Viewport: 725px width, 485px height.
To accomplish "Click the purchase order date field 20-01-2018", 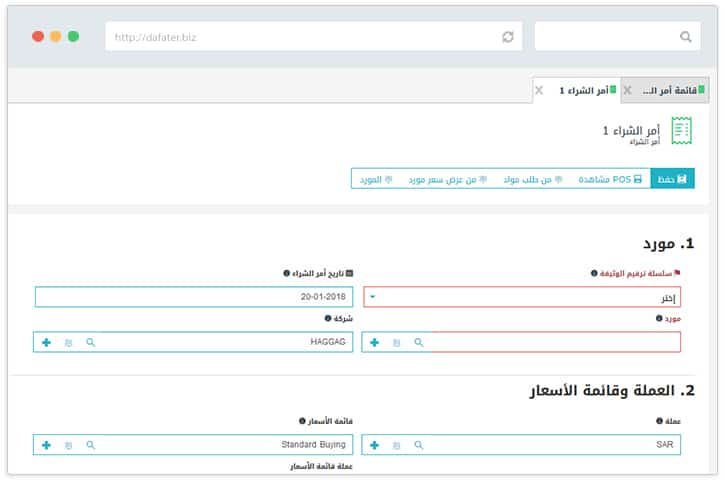I will tap(193, 297).
